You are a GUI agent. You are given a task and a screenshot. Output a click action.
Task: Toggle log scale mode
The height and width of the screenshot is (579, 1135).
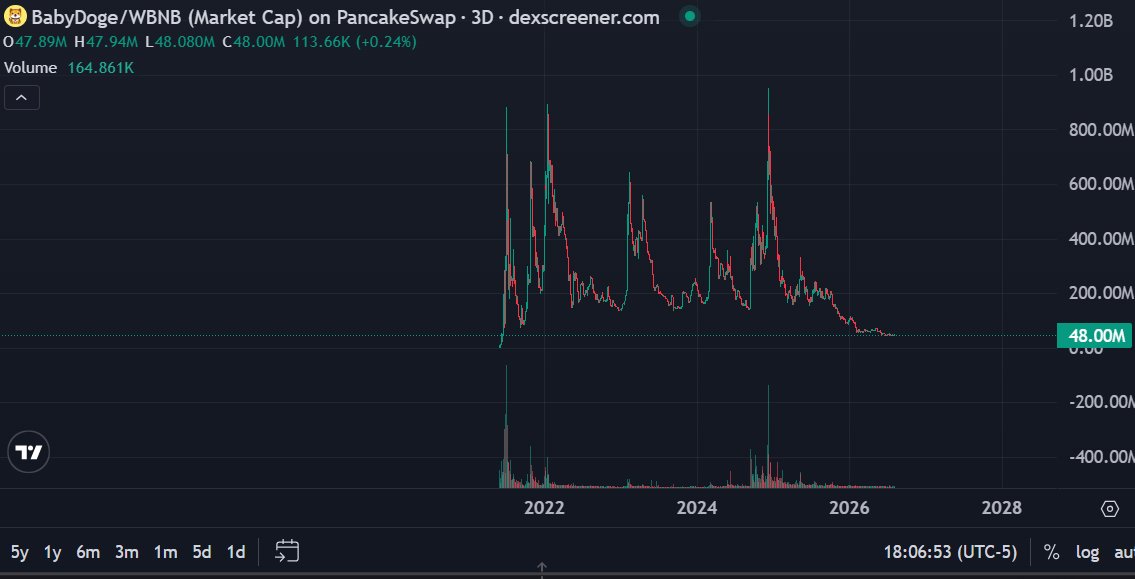point(1087,552)
